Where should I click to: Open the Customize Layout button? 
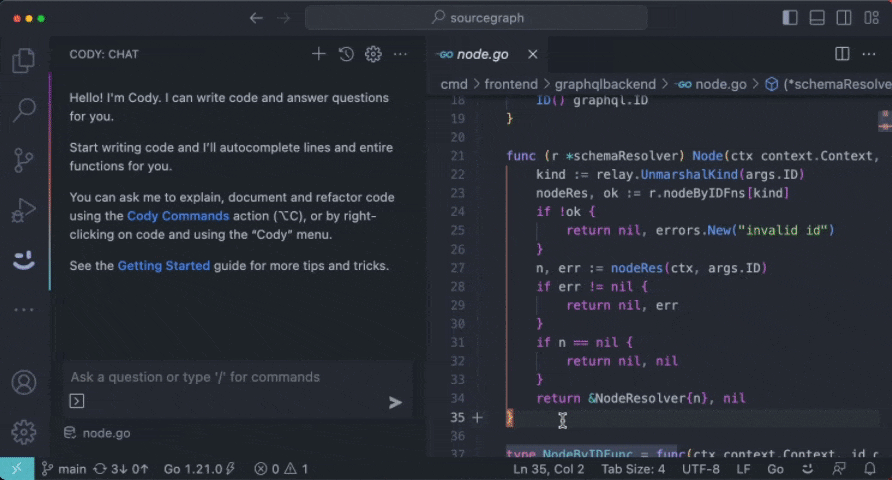click(872, 18)
